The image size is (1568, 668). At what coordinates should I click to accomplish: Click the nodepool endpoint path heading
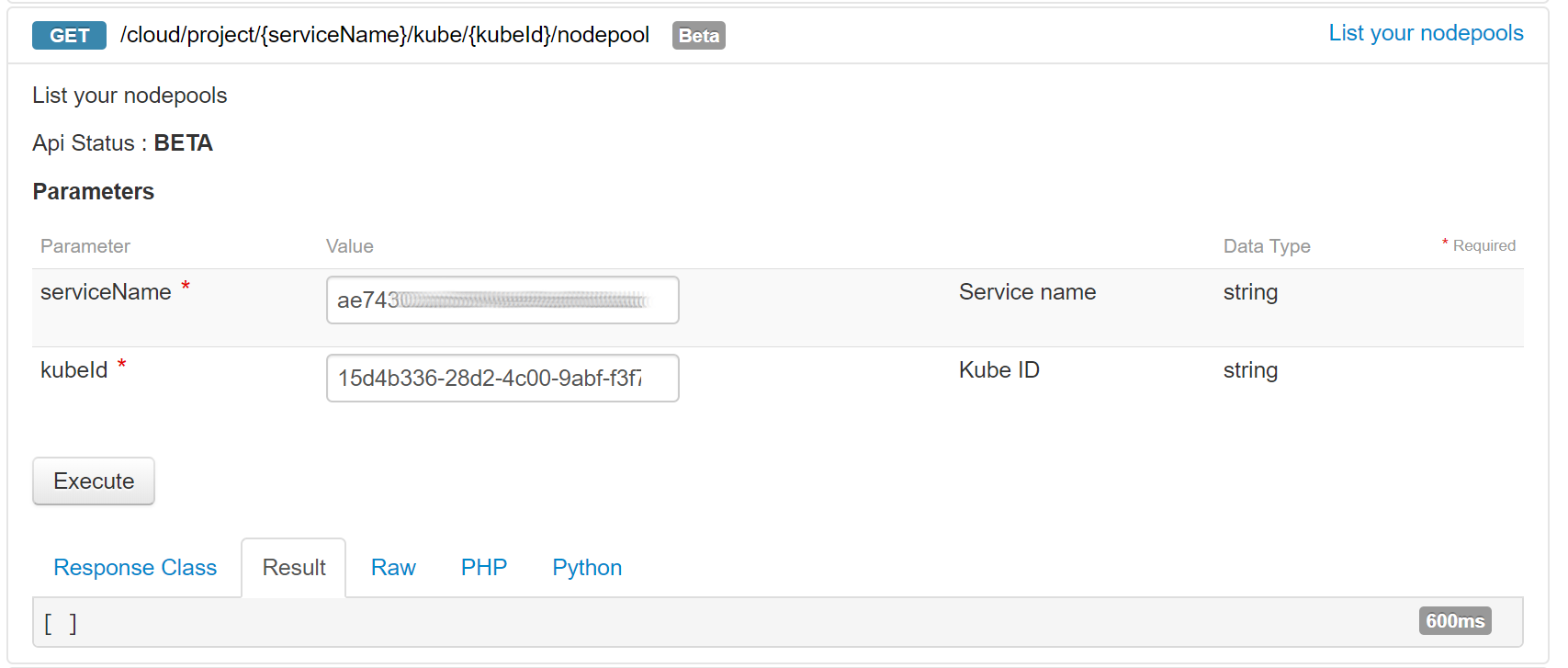(385, 35)
